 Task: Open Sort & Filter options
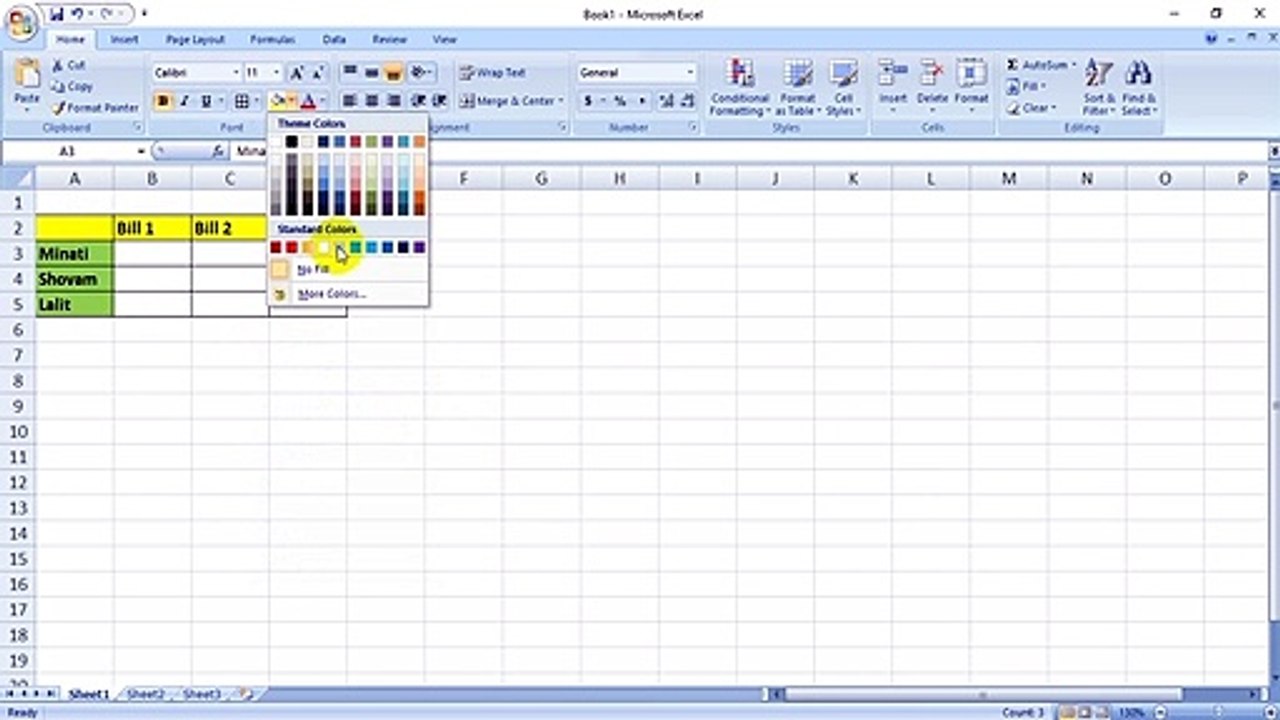[1098, 87]
